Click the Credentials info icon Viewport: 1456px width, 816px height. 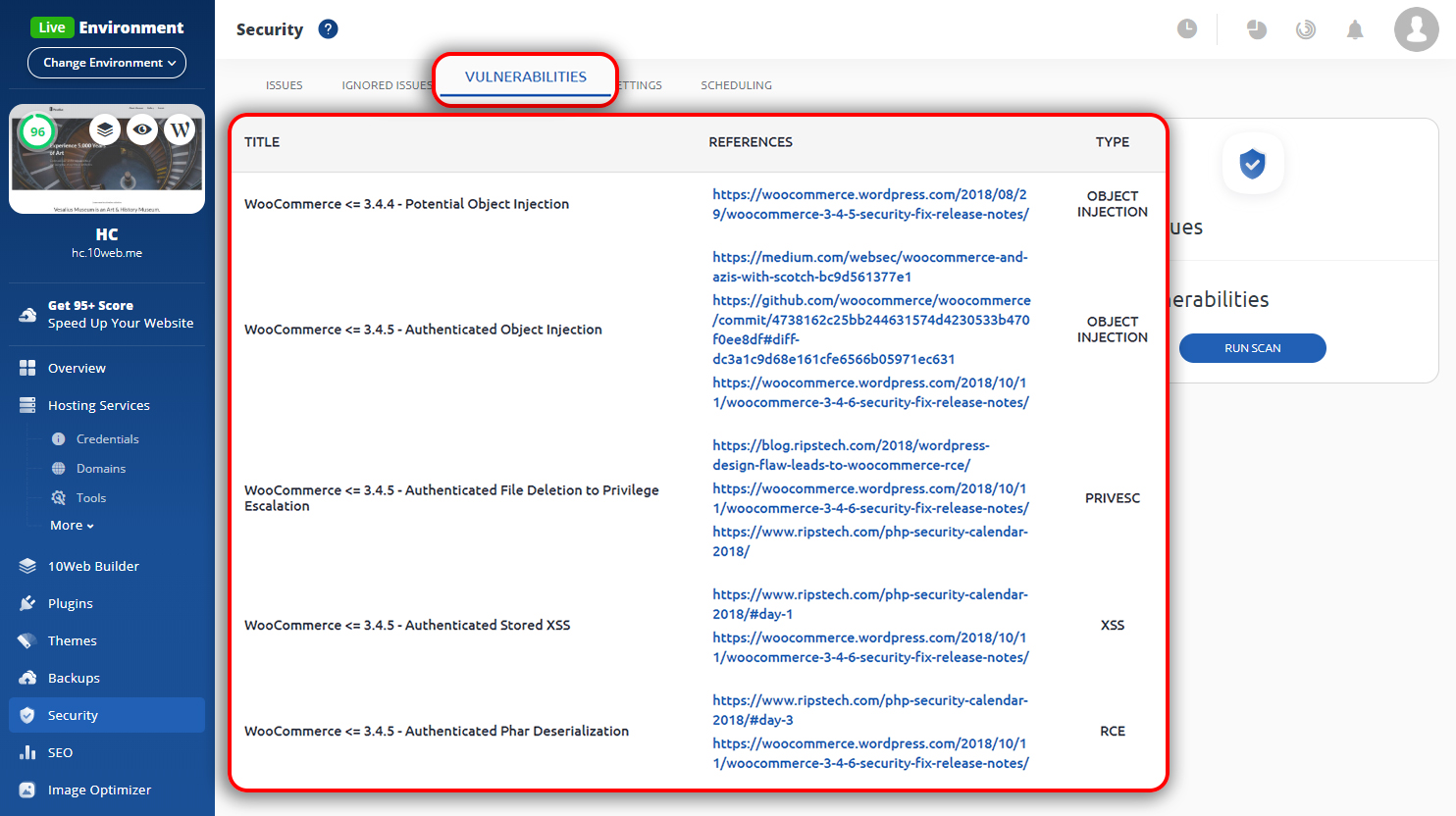[59, 439]
